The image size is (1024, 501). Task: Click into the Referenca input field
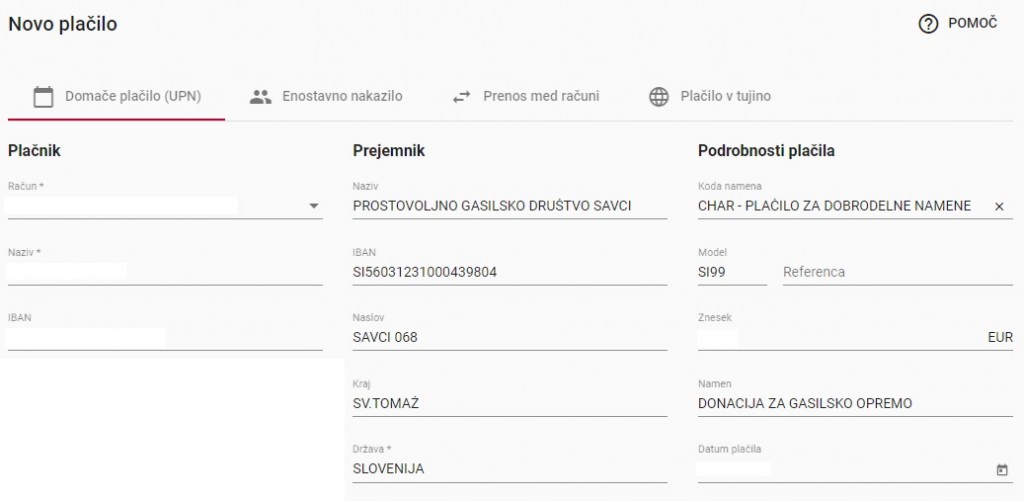[x=895, y=272]
